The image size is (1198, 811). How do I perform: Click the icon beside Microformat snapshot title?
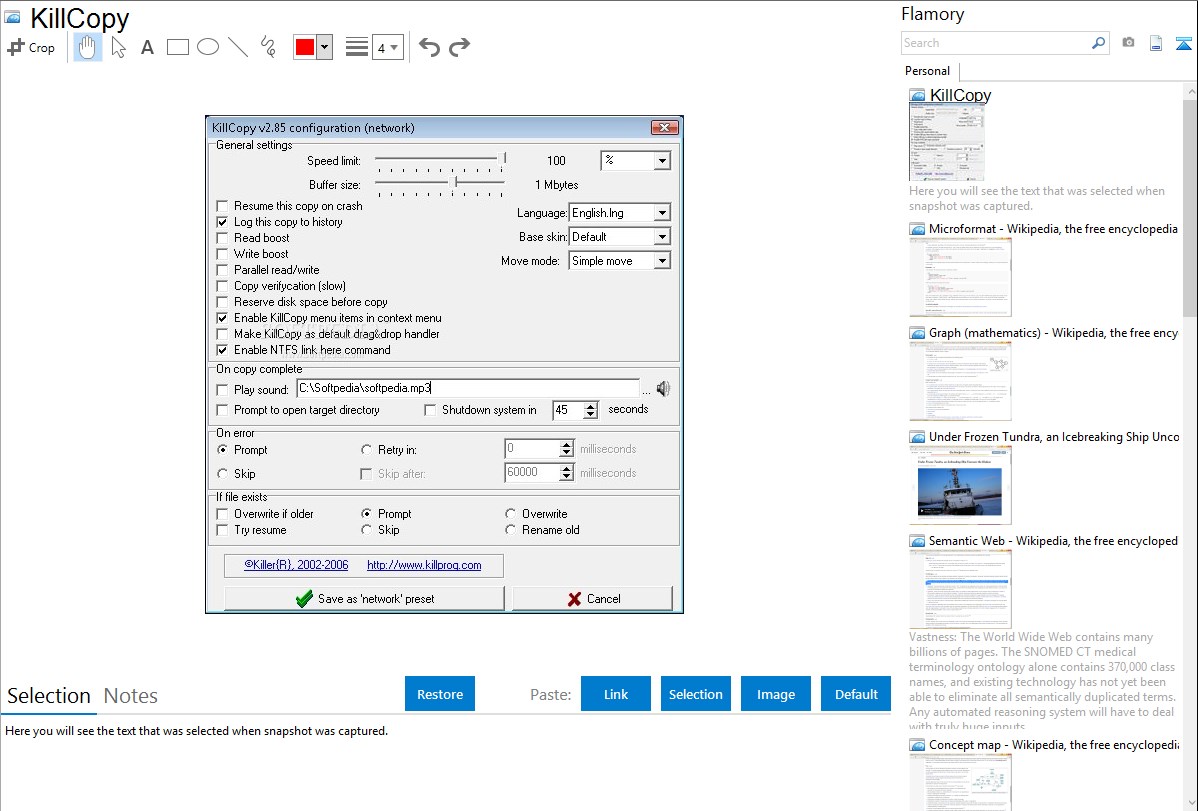tap(917, 229)
